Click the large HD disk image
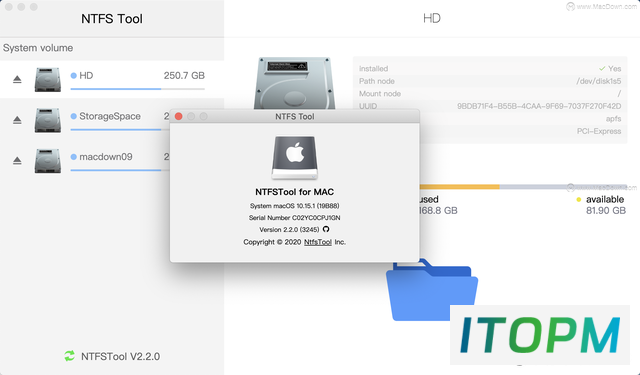The width and height of the screenshot is (640, 375). 295,83
